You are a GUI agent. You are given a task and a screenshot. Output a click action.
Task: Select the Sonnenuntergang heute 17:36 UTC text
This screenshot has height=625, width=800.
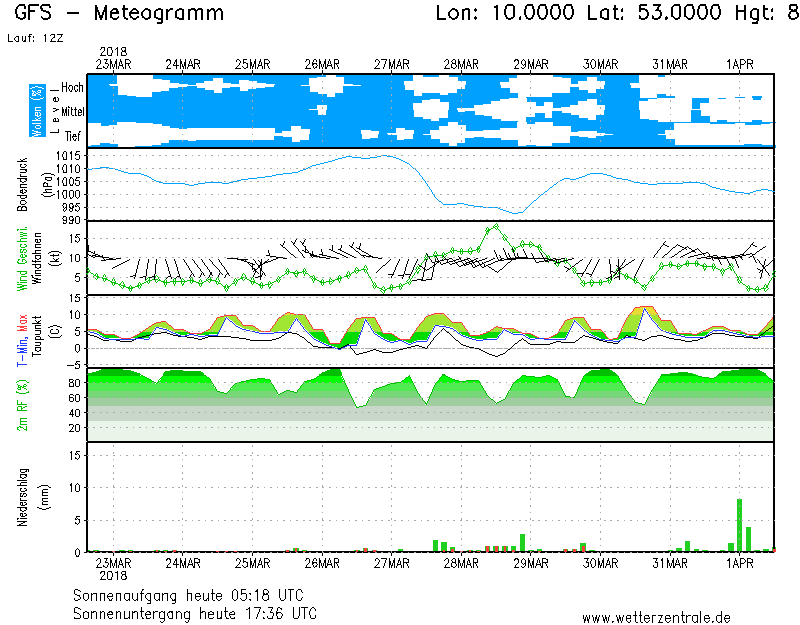[195, 612]
